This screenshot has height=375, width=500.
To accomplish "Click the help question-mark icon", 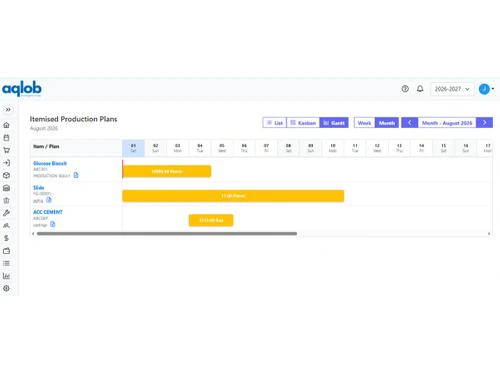I will coord(405,89).
